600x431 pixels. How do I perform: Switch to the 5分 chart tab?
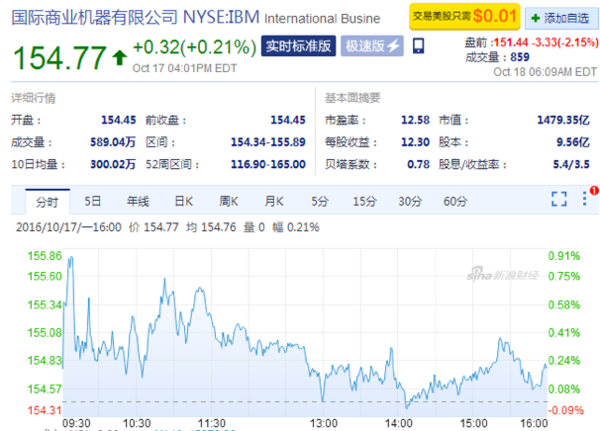click(x=320, y=201)
